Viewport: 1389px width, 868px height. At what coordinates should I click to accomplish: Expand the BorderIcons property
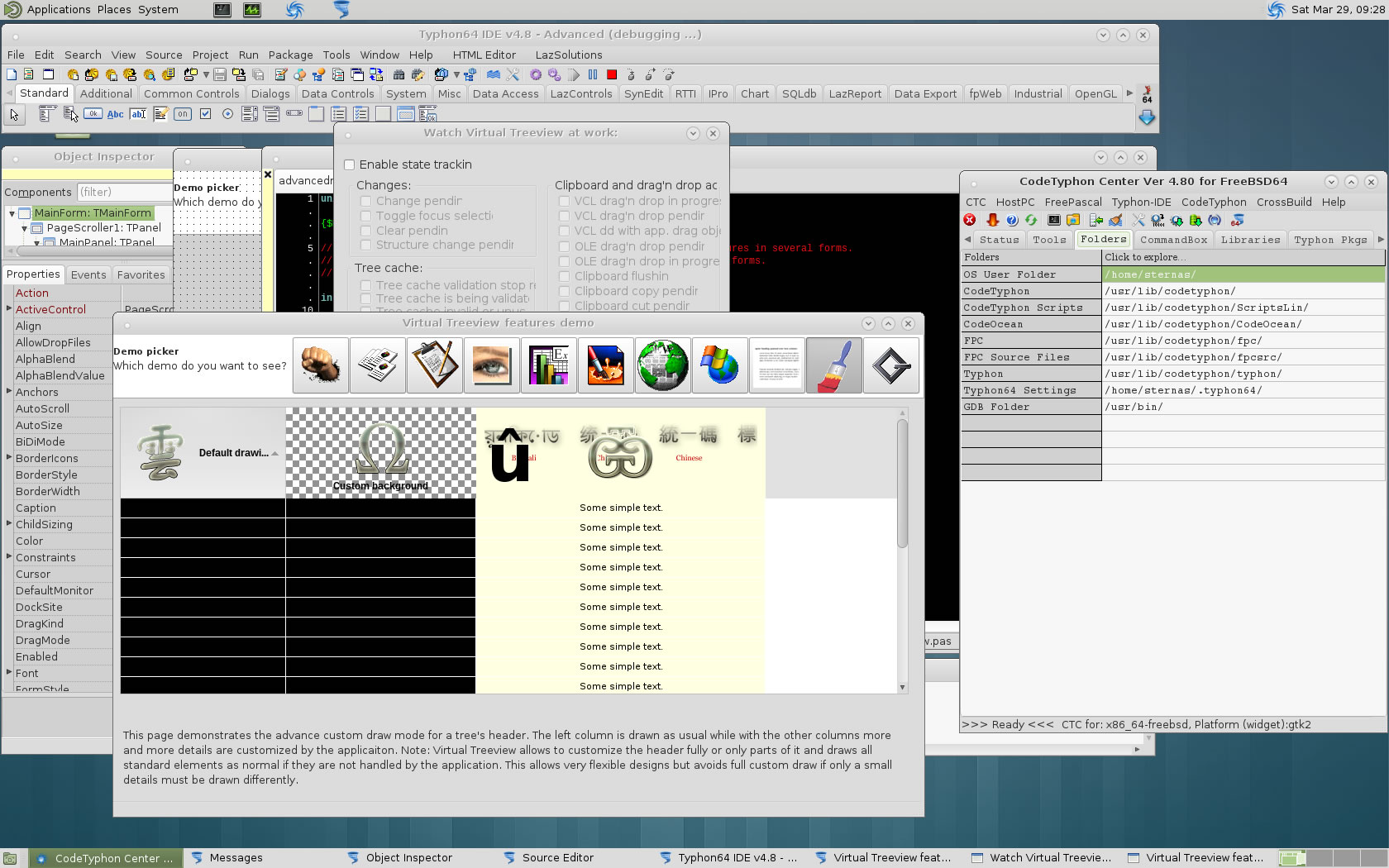pos(9,457)
